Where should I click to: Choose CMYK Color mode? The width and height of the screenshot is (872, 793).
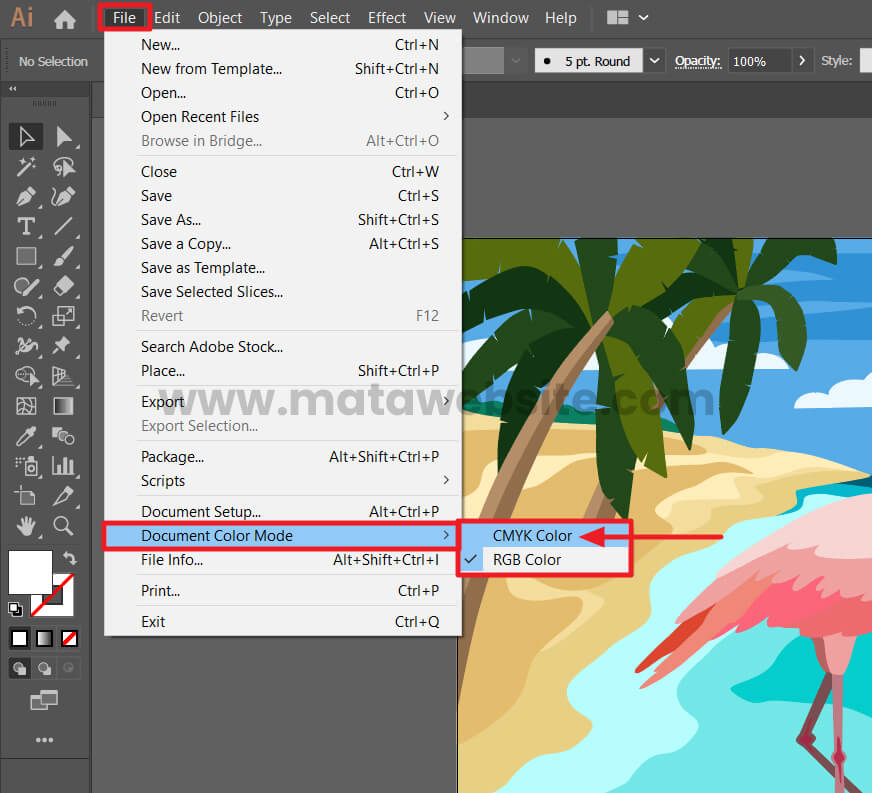[532, 536]
